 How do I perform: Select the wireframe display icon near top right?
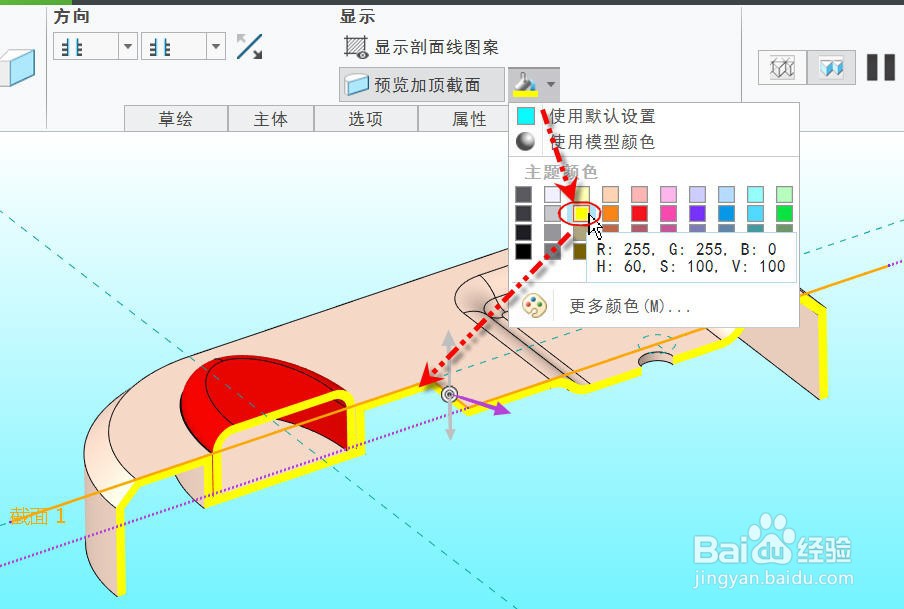(x=780, y=68)
